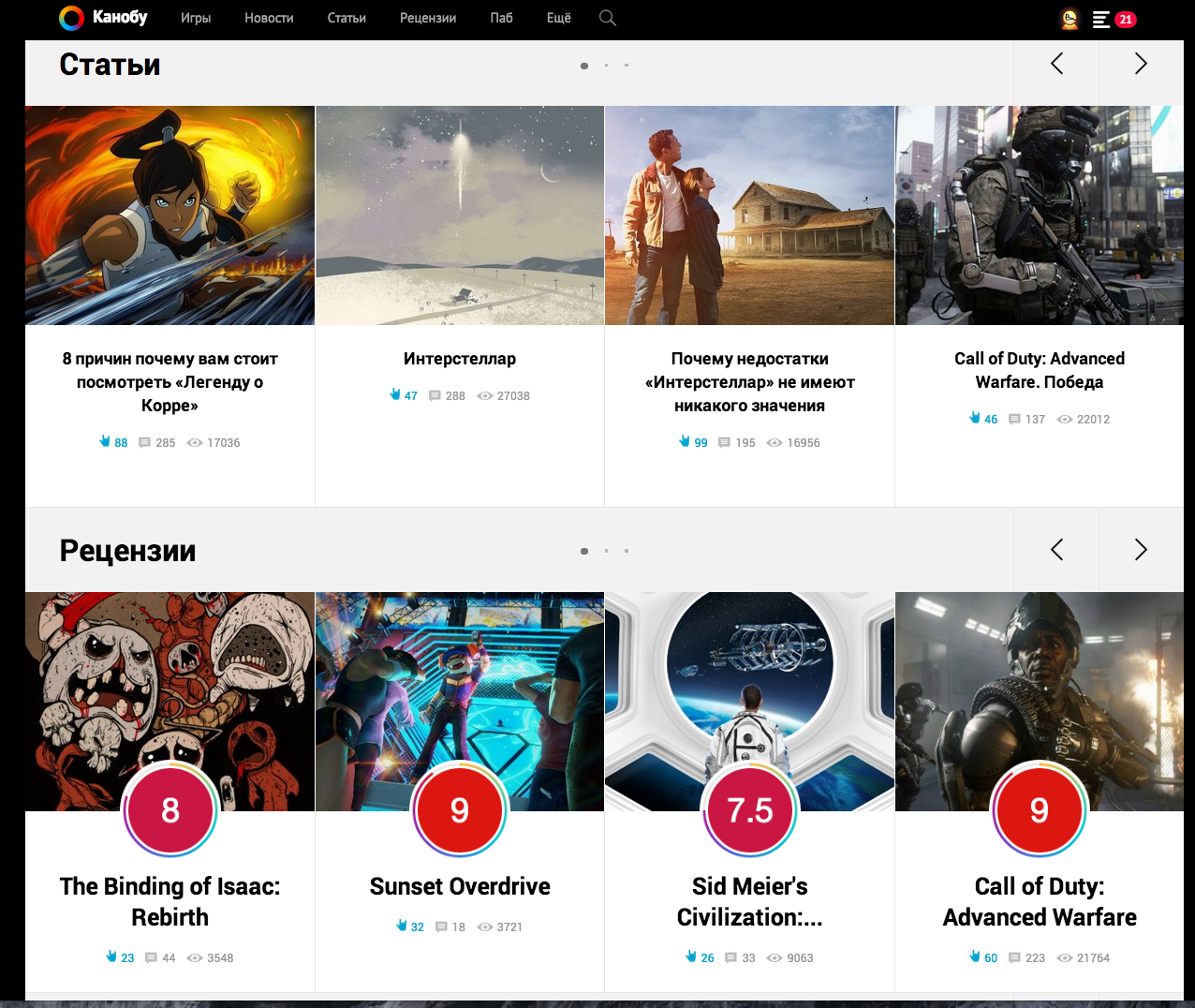Click the Канобу logo in the header
This screenshot has height=1008, width=1195.
coord(103,18)
